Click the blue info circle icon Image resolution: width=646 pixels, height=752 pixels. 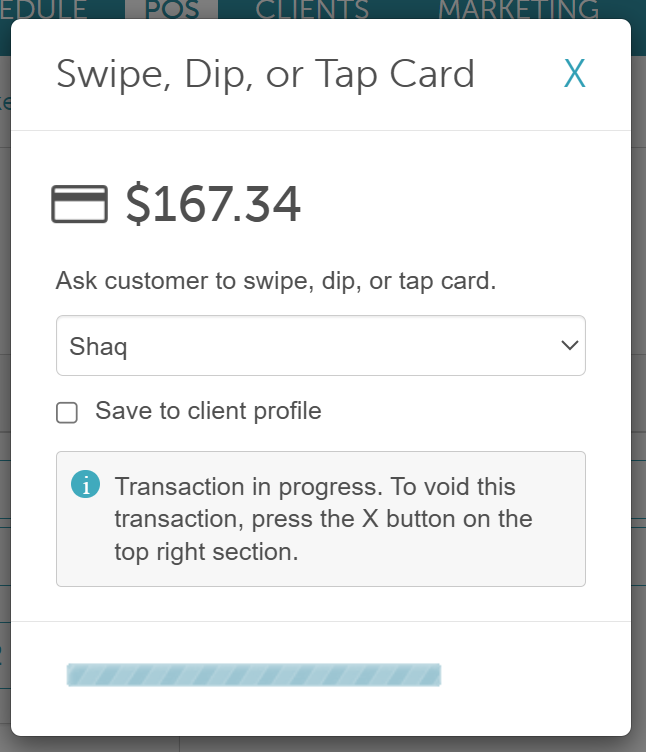(85, 484)
